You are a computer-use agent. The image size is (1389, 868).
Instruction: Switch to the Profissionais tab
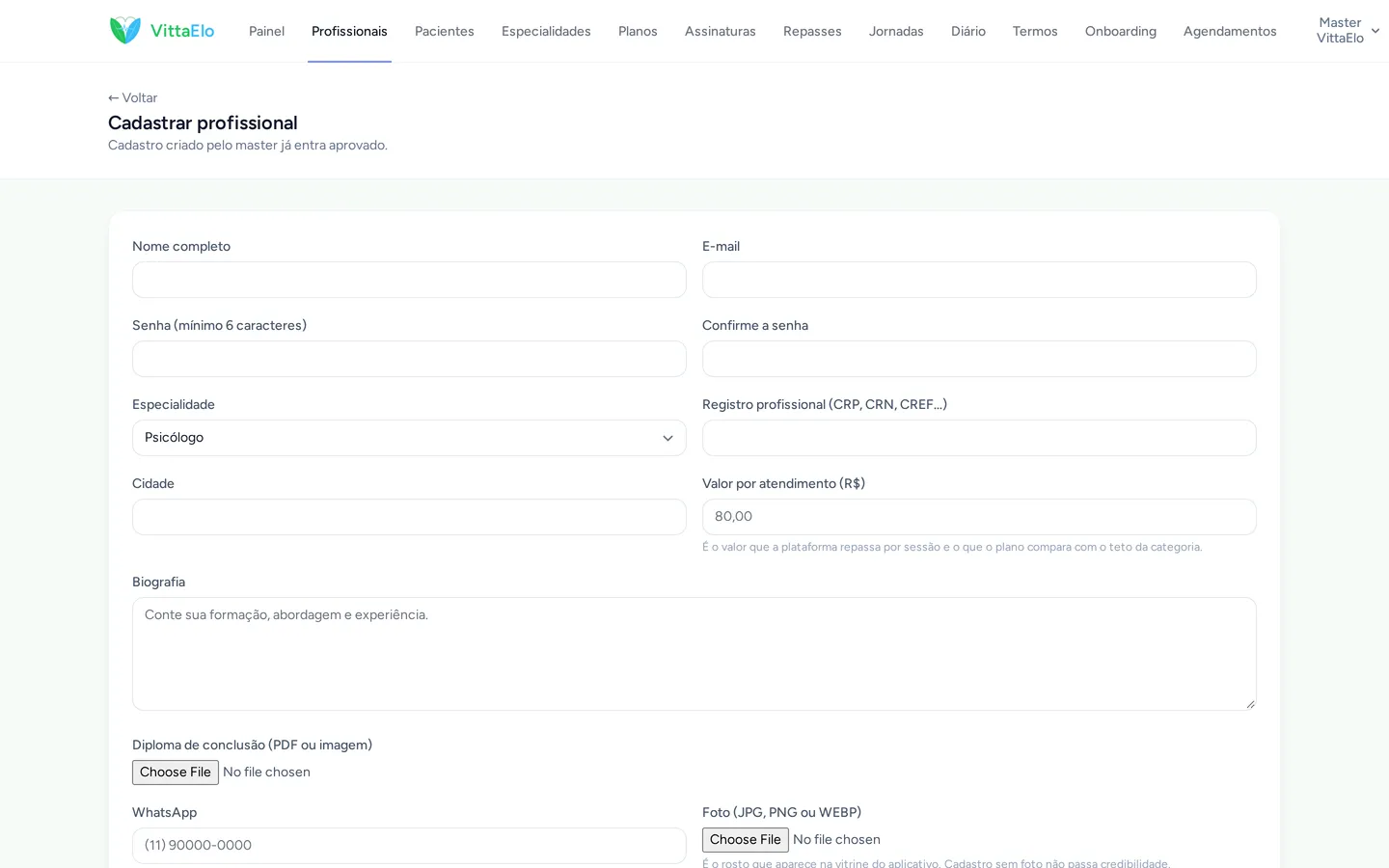pyautogui.click(x=349, y=31)
